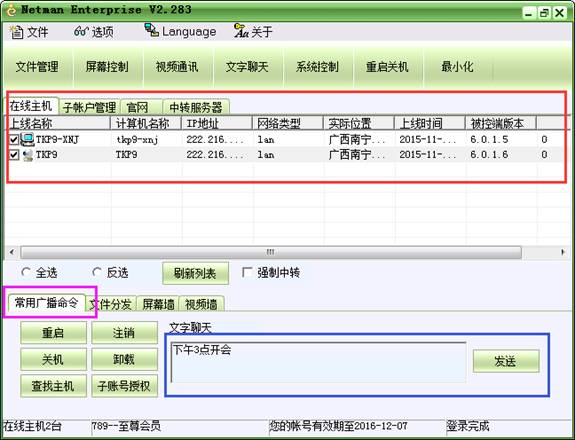This screenshot has height=440, width=575.
Task: Click the Language network icon
Action: (x=151, y=30)
